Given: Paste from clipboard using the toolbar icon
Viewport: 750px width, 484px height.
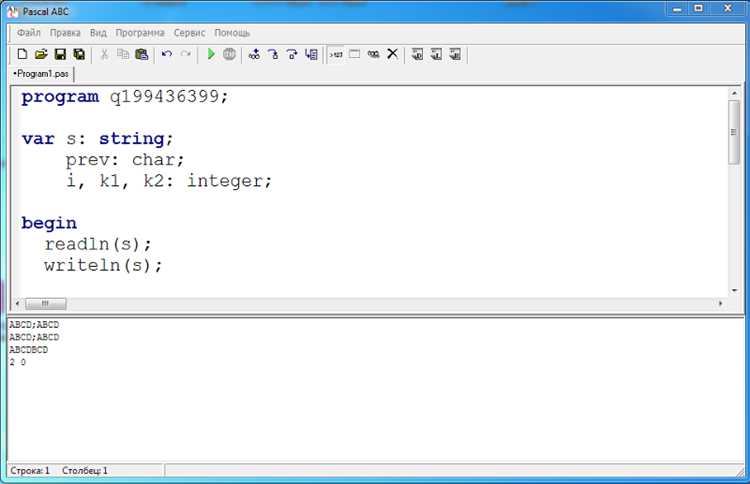Looking at the screenshot, I should (141, 54).
